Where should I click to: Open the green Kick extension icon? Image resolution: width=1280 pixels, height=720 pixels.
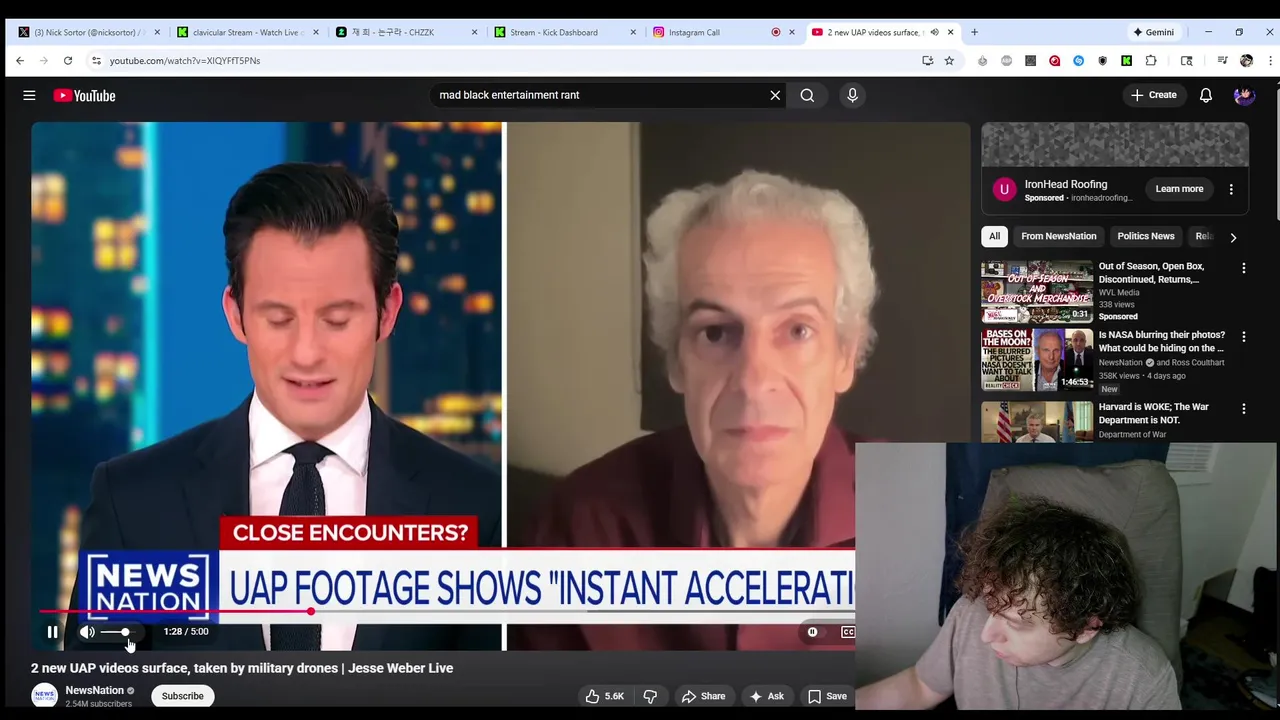click(x=1126, y=61)
